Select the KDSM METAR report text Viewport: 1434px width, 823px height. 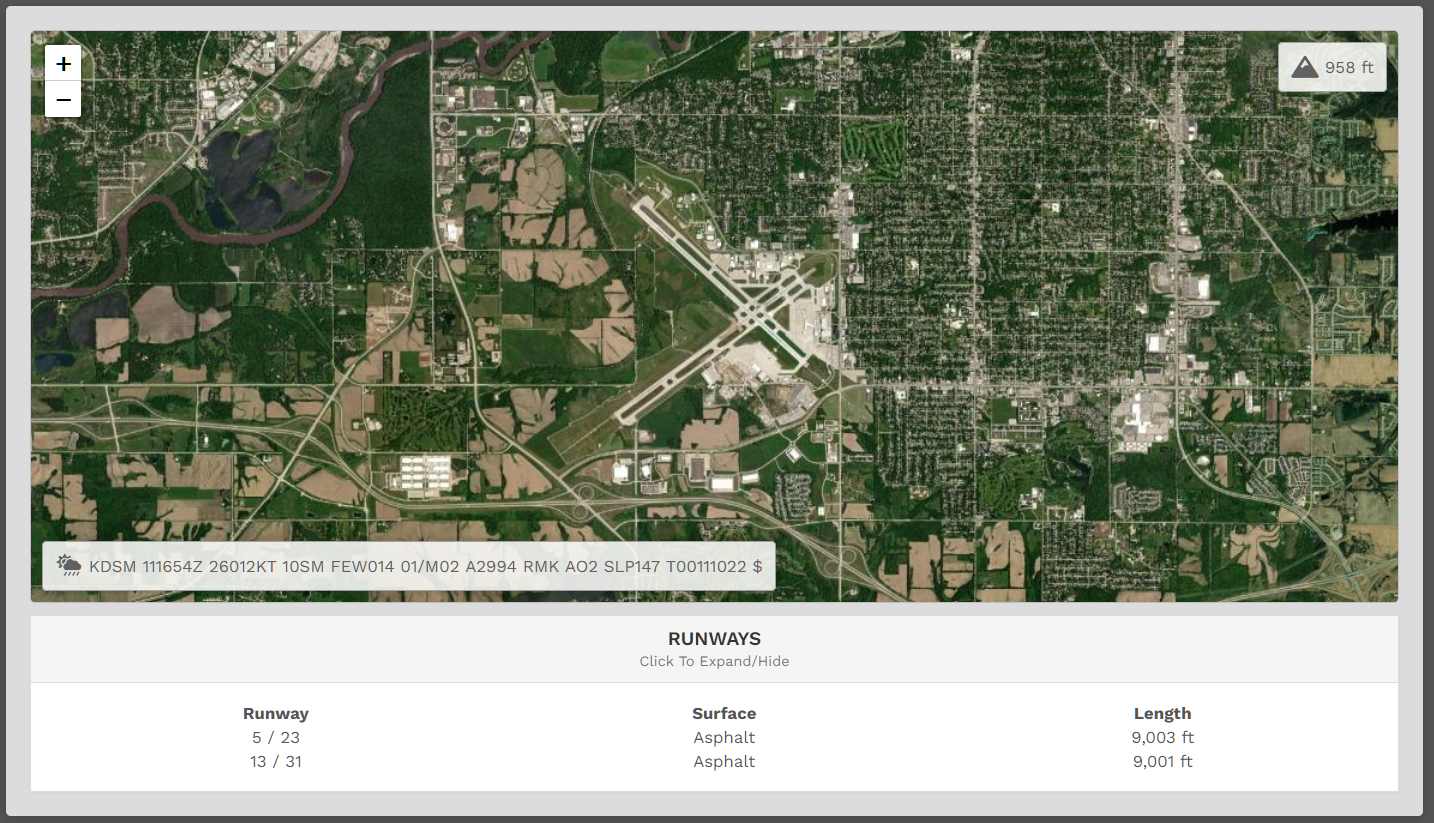pos(426,566)
